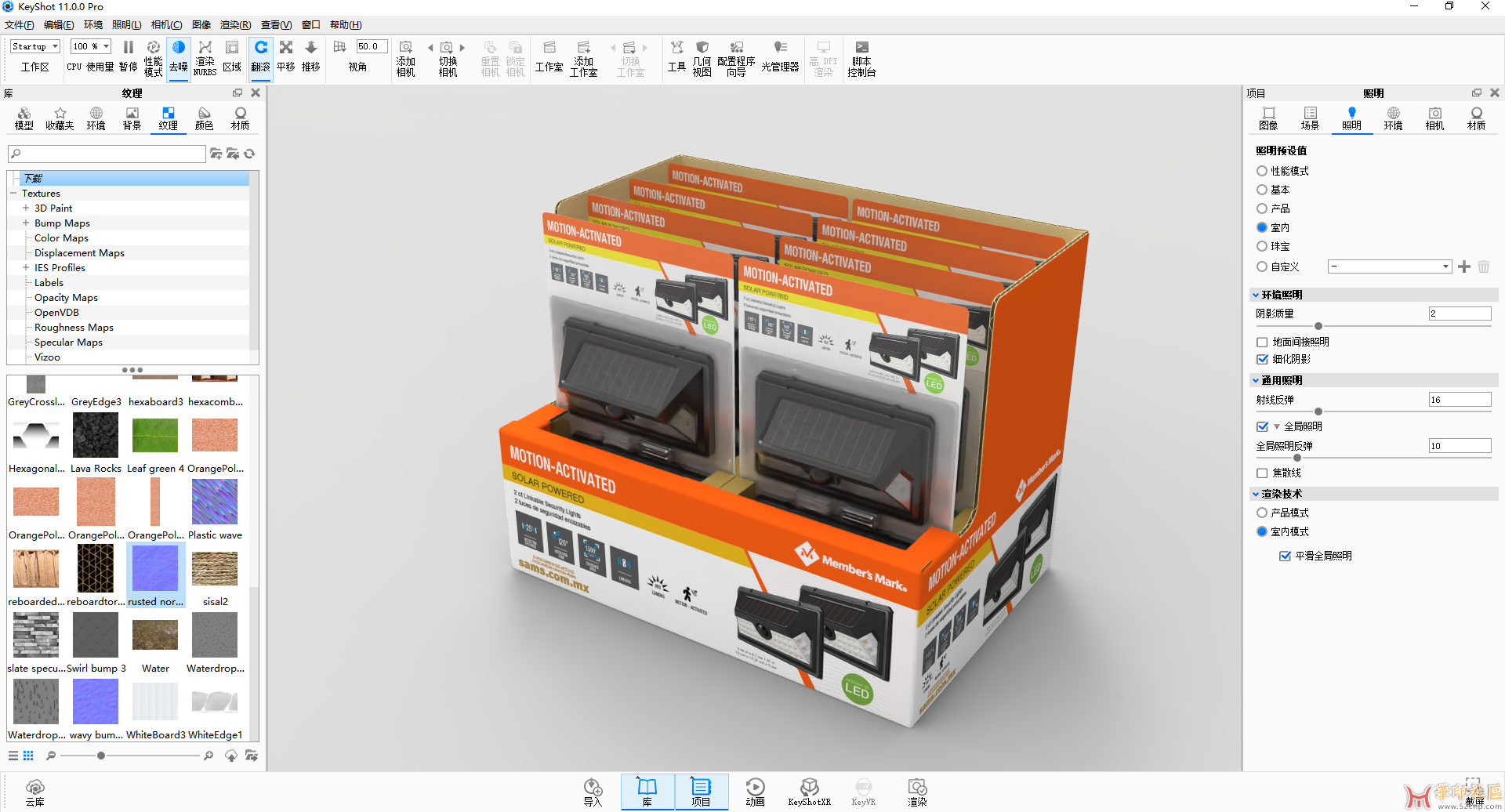Click the Animation (动画) icon
The image size is (1505, 812).
point(755,791)
